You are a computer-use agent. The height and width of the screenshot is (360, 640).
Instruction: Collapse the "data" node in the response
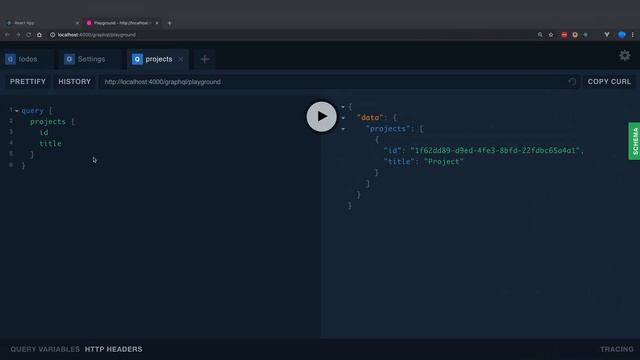(x=343, y=118)
